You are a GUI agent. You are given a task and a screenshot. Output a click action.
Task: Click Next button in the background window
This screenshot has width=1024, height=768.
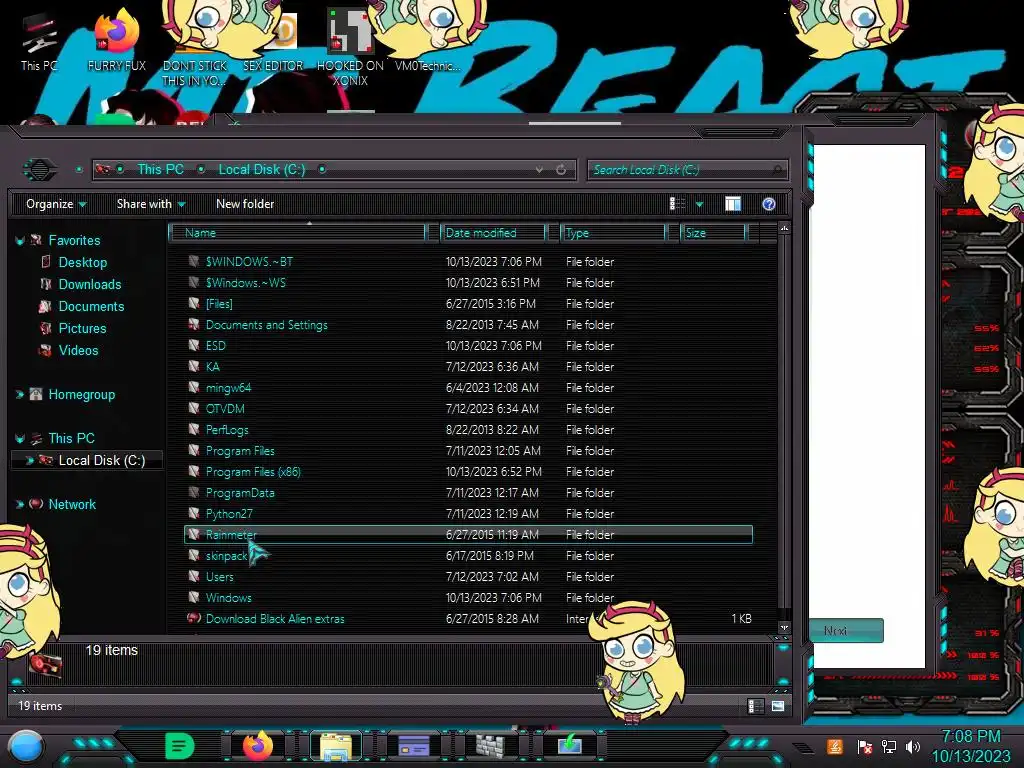coord(846,631)
